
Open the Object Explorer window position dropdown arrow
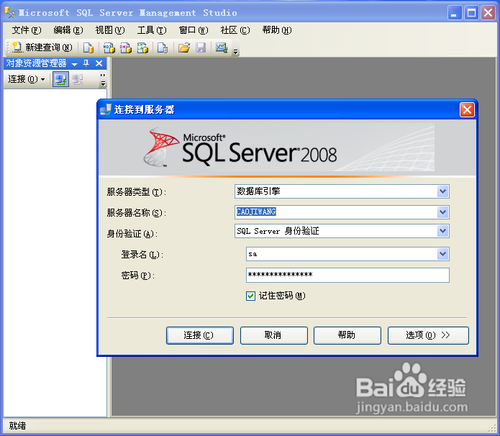pos(74,63)
